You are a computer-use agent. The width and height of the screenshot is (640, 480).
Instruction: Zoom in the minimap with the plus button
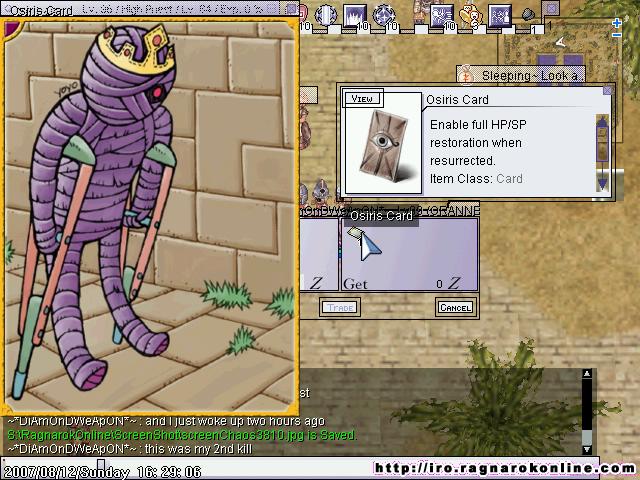(617, 23)
